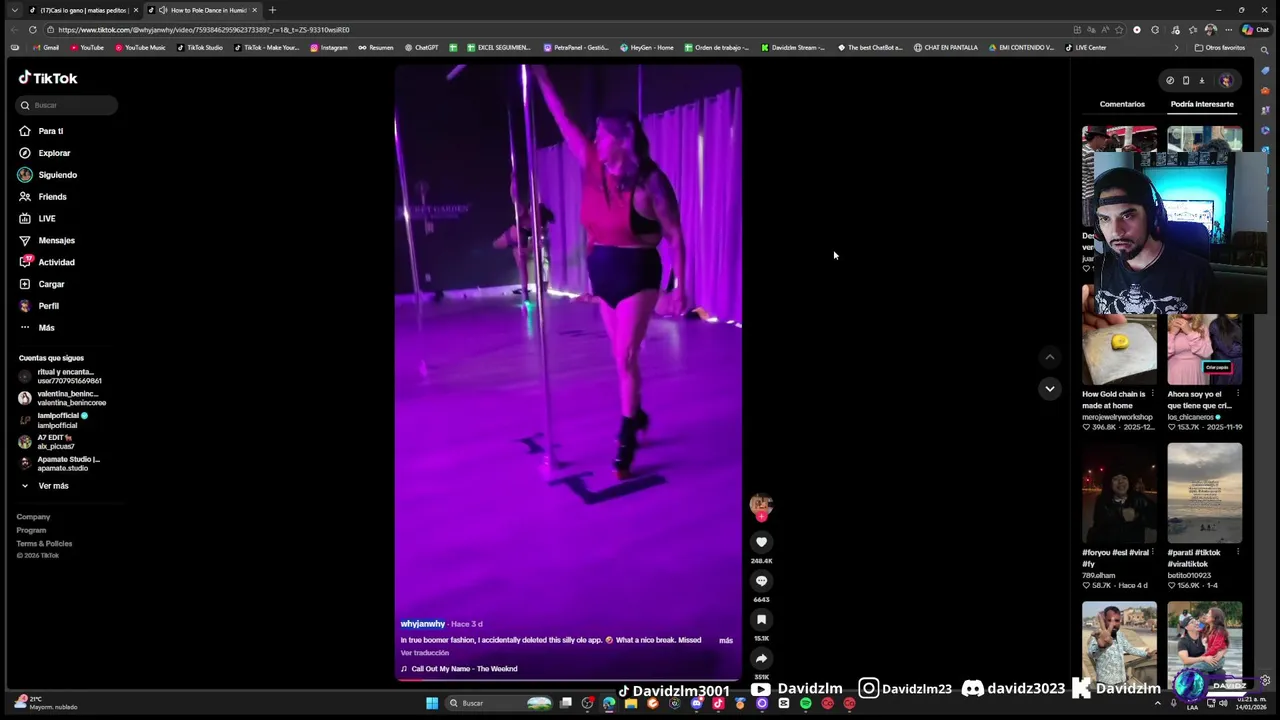Screen dimensions: 1280x720
Task: Switch to Comentarios tab
Action: click(x=1122, y=104)
